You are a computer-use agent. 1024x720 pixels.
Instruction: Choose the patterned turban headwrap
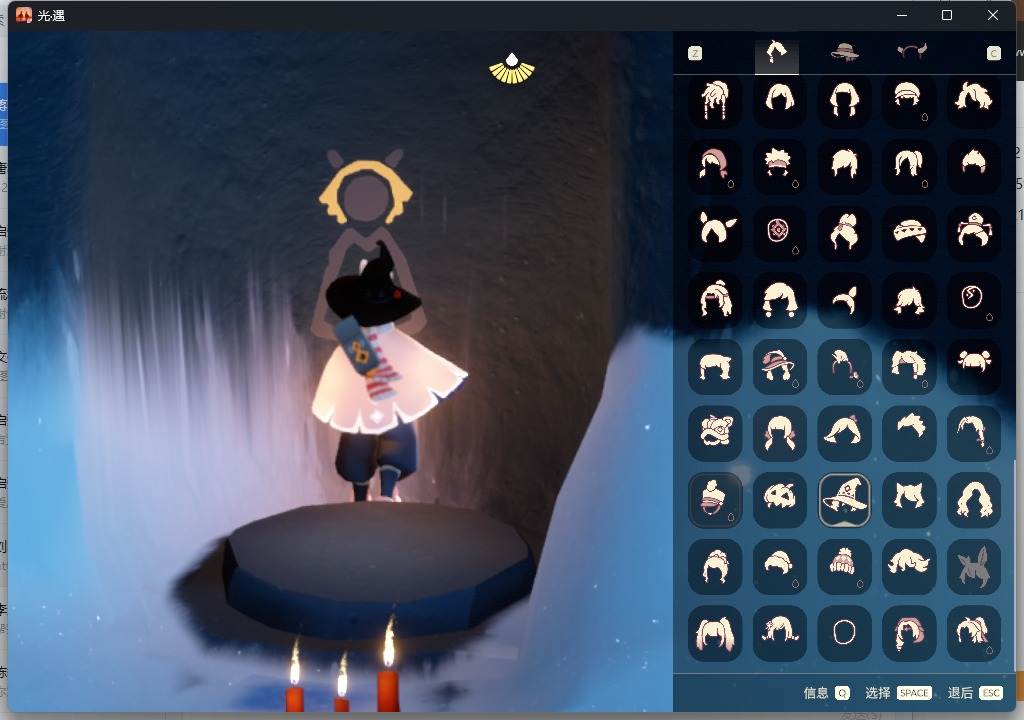tap(908, 233)
